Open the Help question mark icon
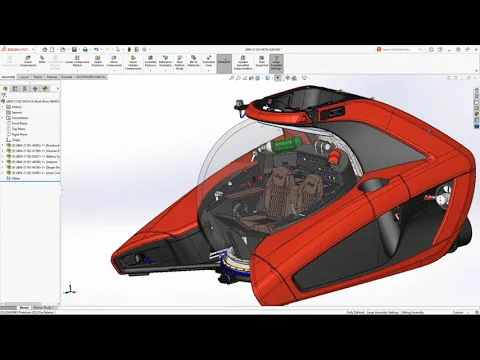 click(440, 49)
